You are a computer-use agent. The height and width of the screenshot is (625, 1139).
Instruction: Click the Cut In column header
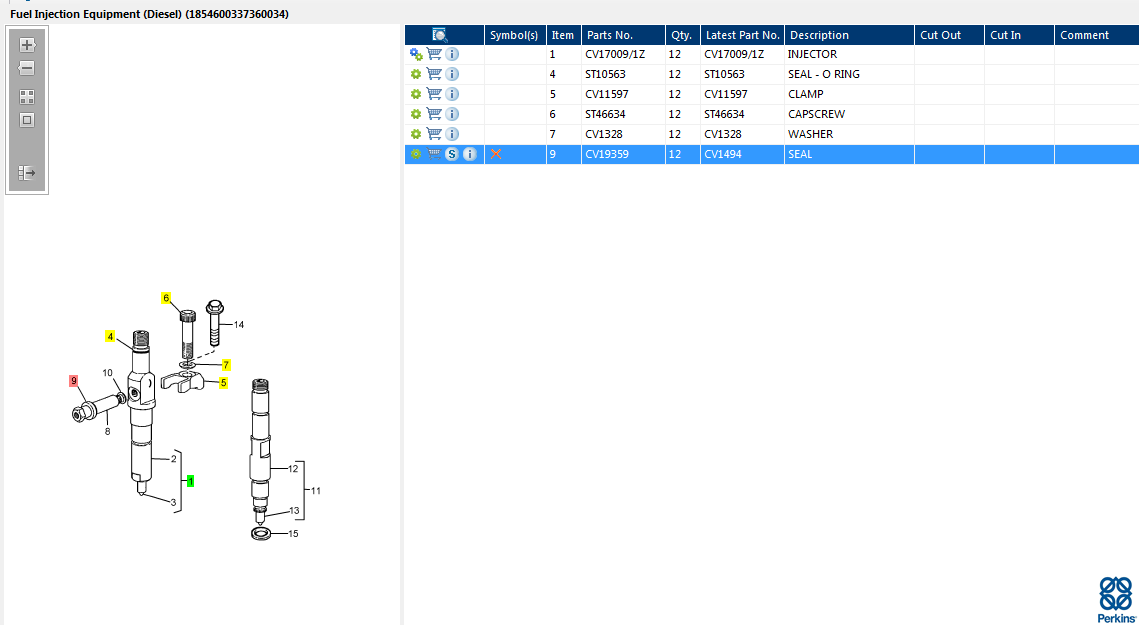1019,35
